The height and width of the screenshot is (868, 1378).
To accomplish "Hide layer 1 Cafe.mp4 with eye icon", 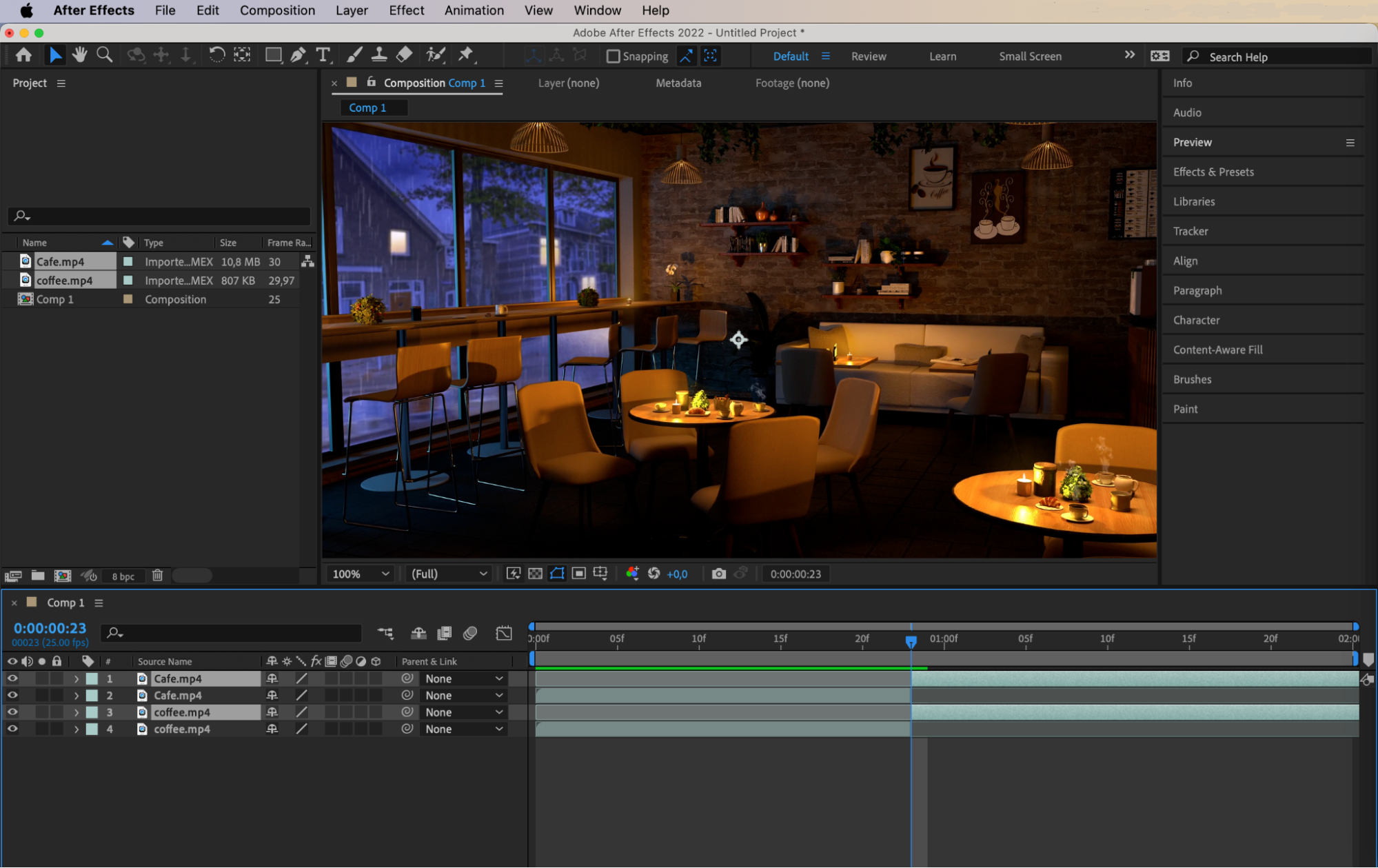I will (x=12, y=678).
